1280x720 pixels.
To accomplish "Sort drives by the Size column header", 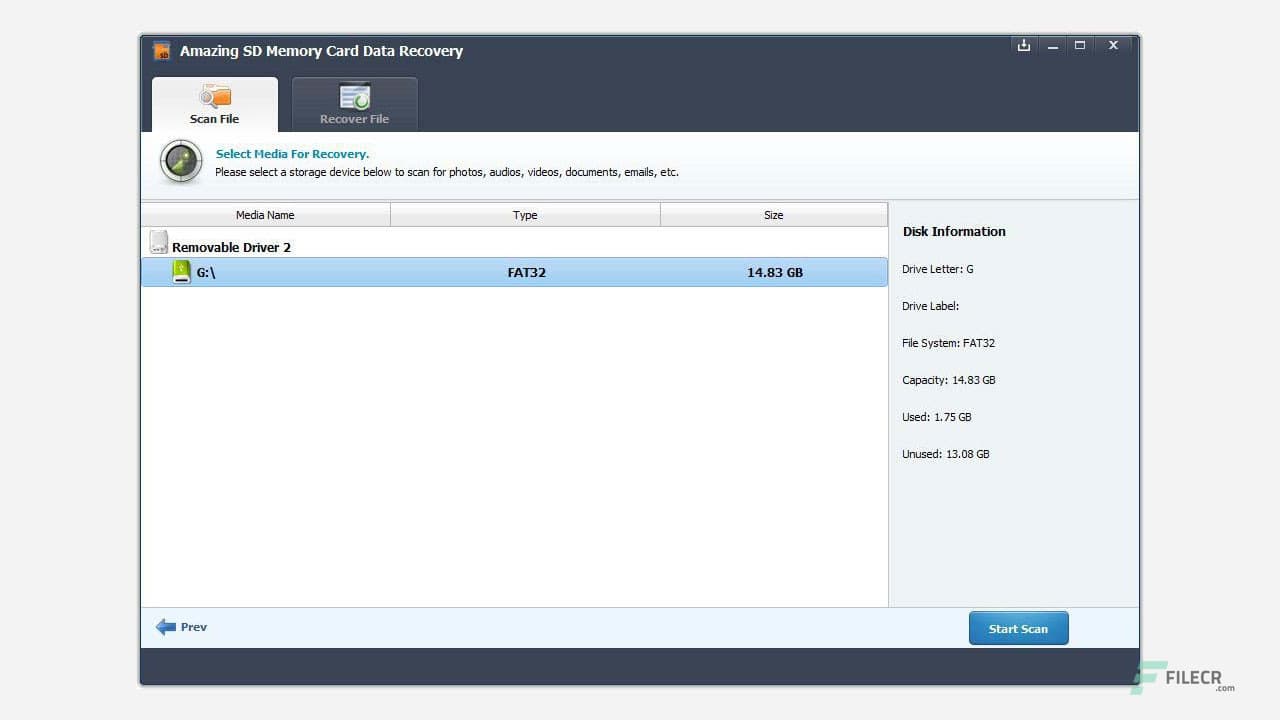I will (x=773, y=214).
